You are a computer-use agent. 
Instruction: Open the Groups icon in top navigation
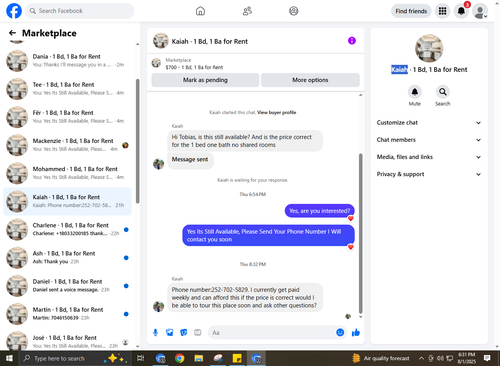(x=294, y=11)
